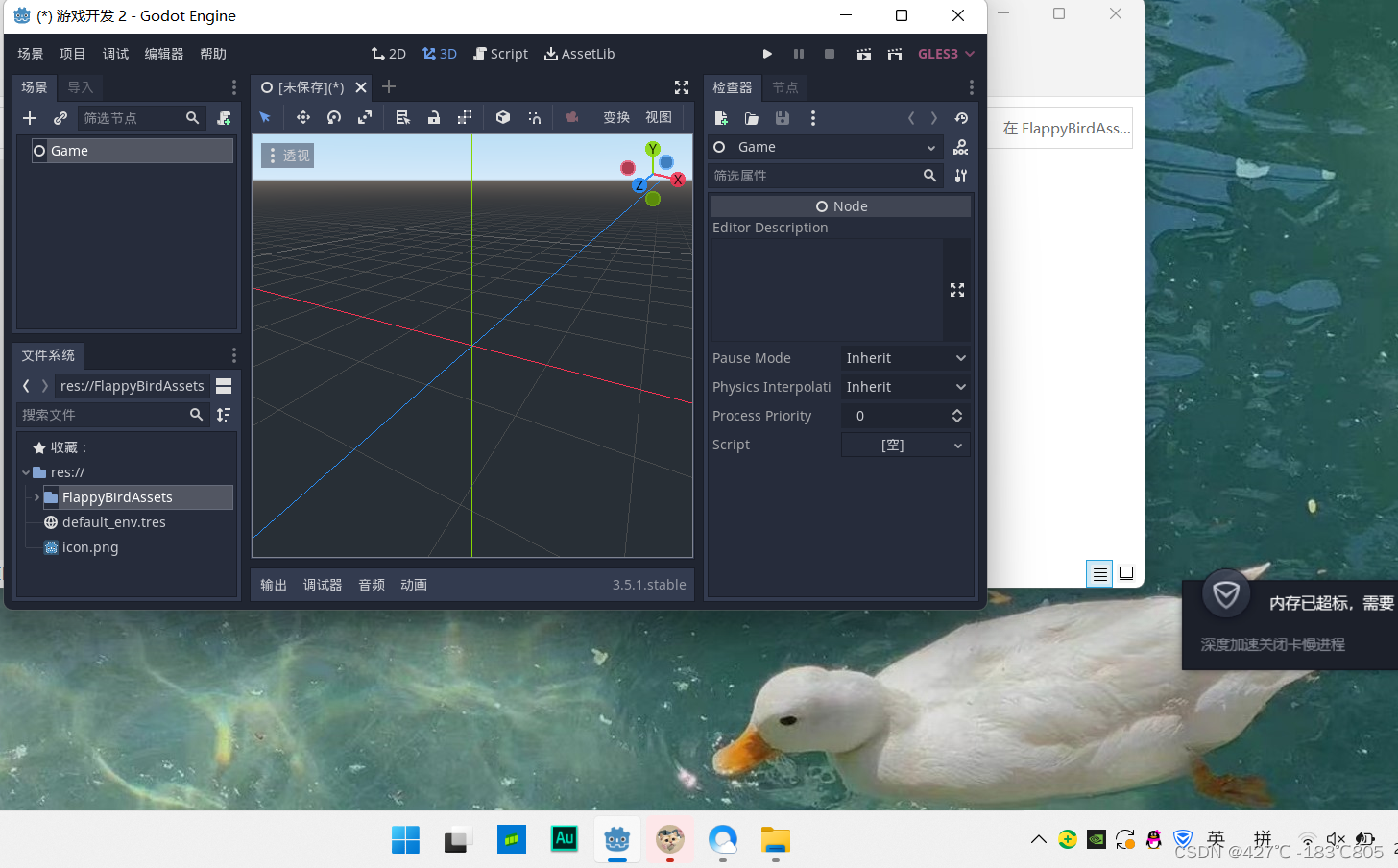Screen dimensions: 1398x868
Task: Open the 变换 Transform menu
Action: (x=616, y=117)
